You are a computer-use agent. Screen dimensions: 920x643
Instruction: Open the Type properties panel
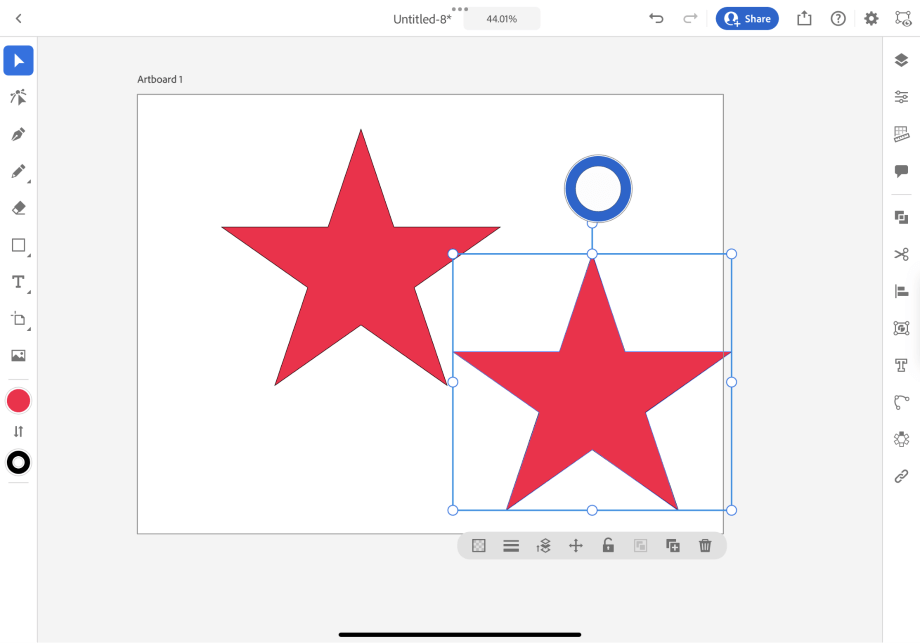pos(901,365)
